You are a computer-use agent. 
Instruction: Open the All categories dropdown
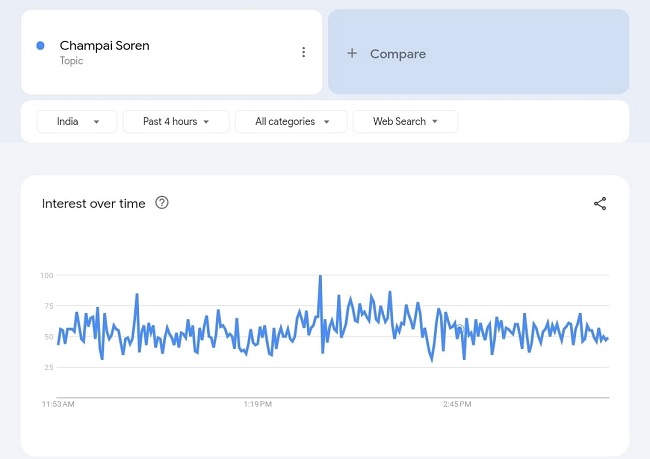pos(291,121)
